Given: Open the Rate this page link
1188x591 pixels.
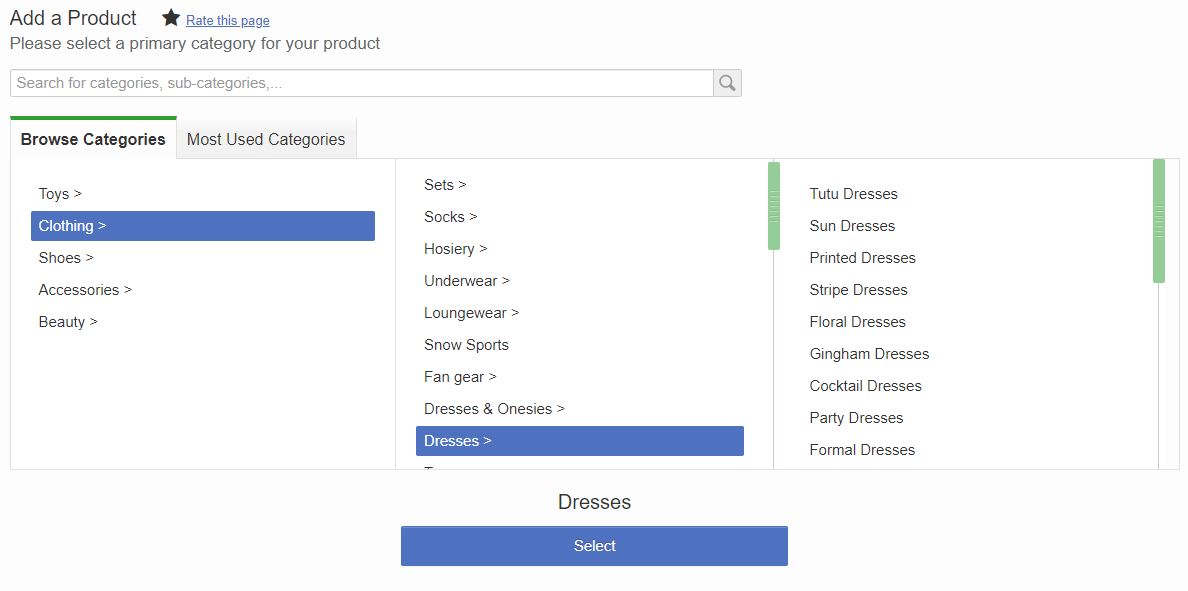Looking at the screenshot, I should tap(227, 21).
